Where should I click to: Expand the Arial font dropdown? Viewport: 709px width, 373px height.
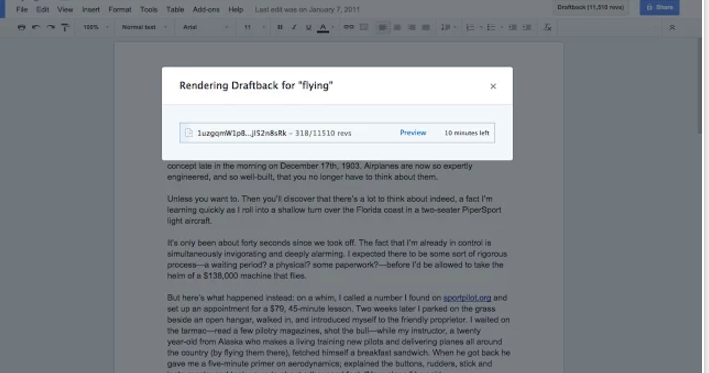click(206, 27)
